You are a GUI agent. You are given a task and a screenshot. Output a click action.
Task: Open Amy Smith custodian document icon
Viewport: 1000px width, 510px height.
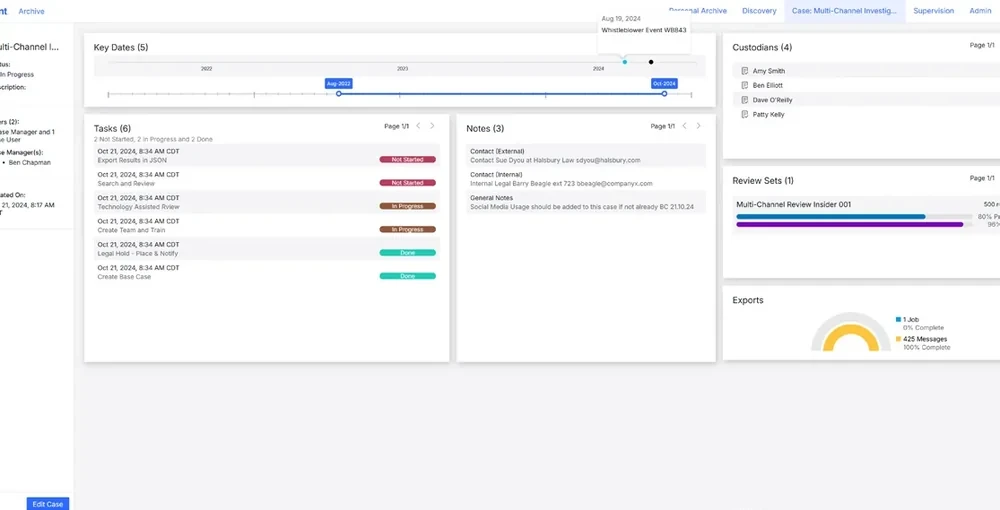click(x=744, y=71)
